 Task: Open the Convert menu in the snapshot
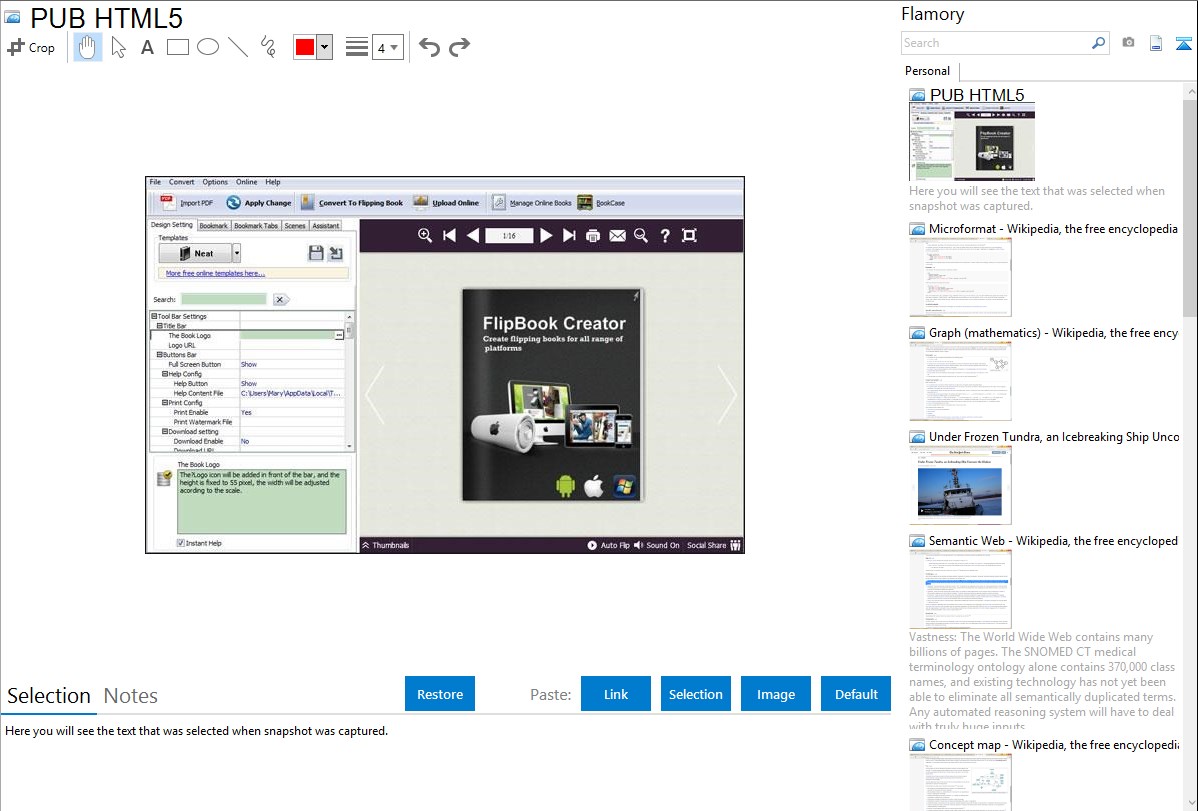181,182
